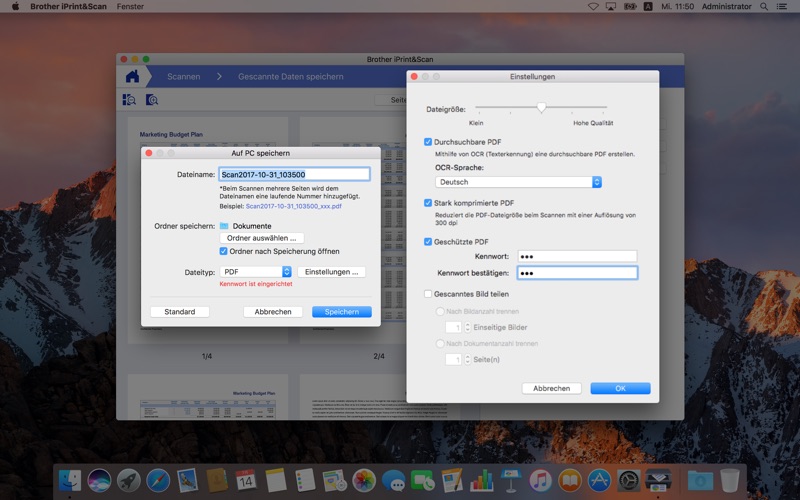Click red text Kennwort ist eingerichtet

tap(256, 284)
